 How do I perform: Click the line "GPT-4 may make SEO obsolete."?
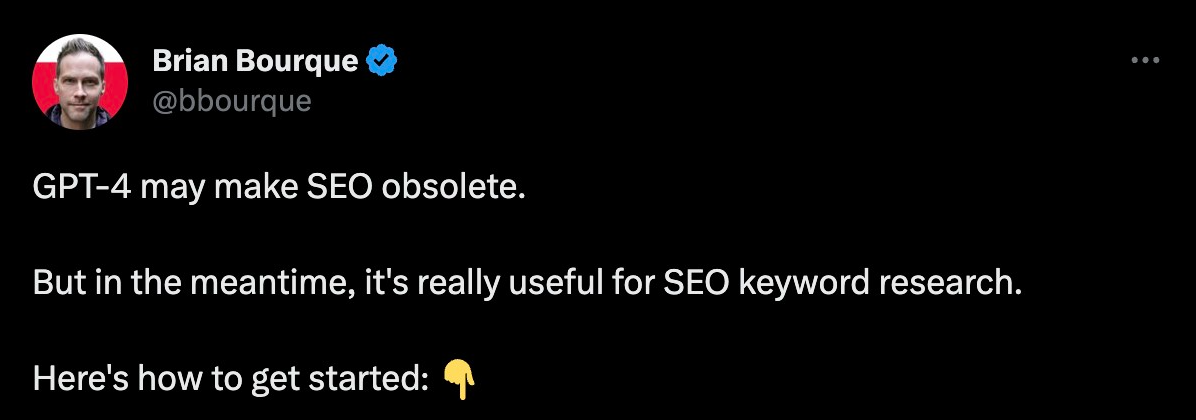278,189
